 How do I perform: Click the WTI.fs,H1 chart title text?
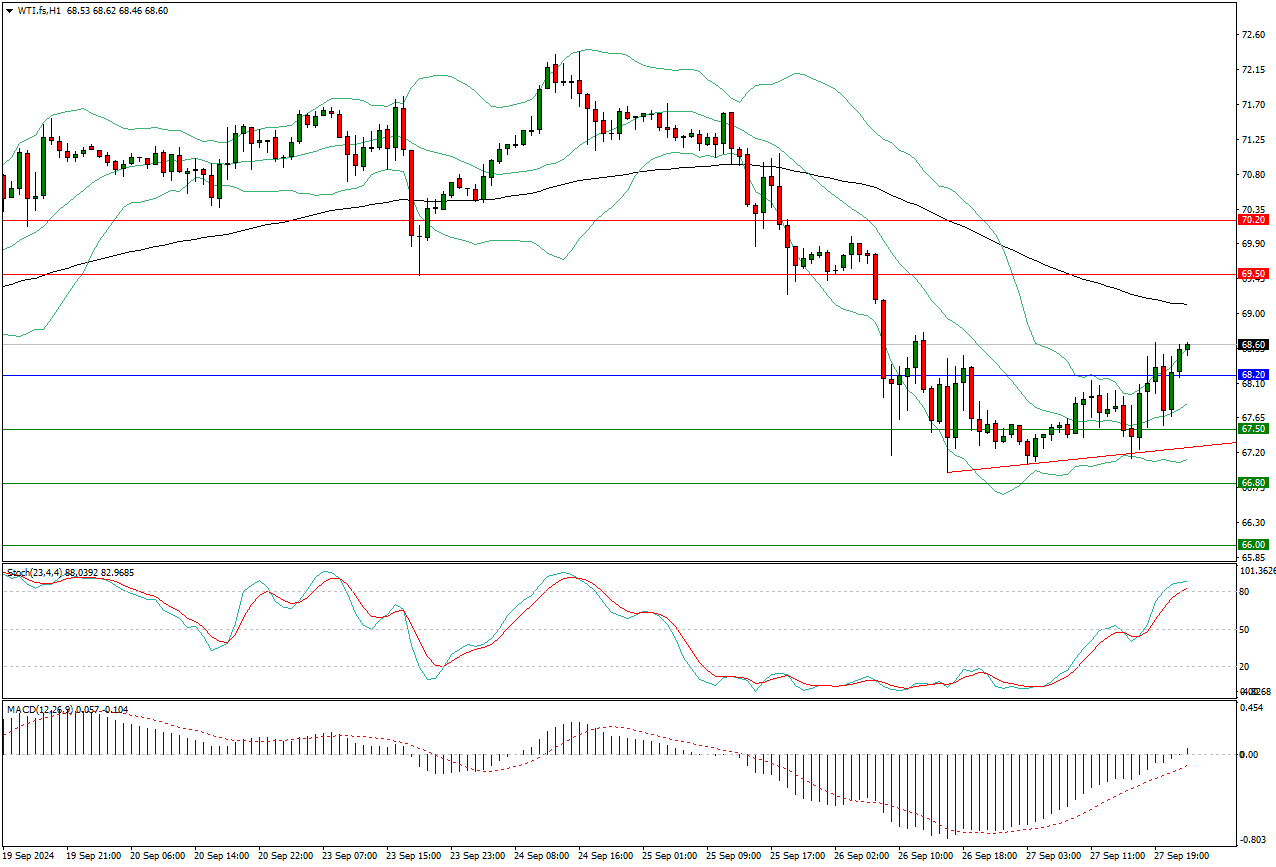(x=38, y=10)
